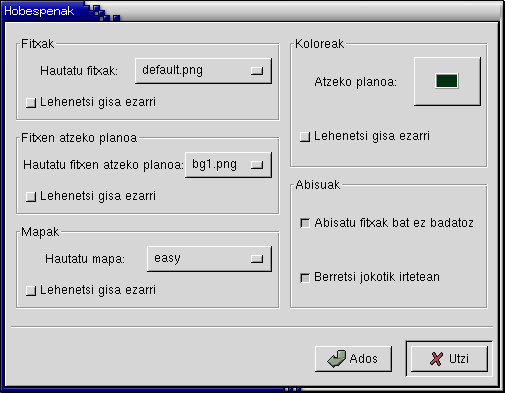Click the default.png dropdown indicator

click(x=257, y=71)
